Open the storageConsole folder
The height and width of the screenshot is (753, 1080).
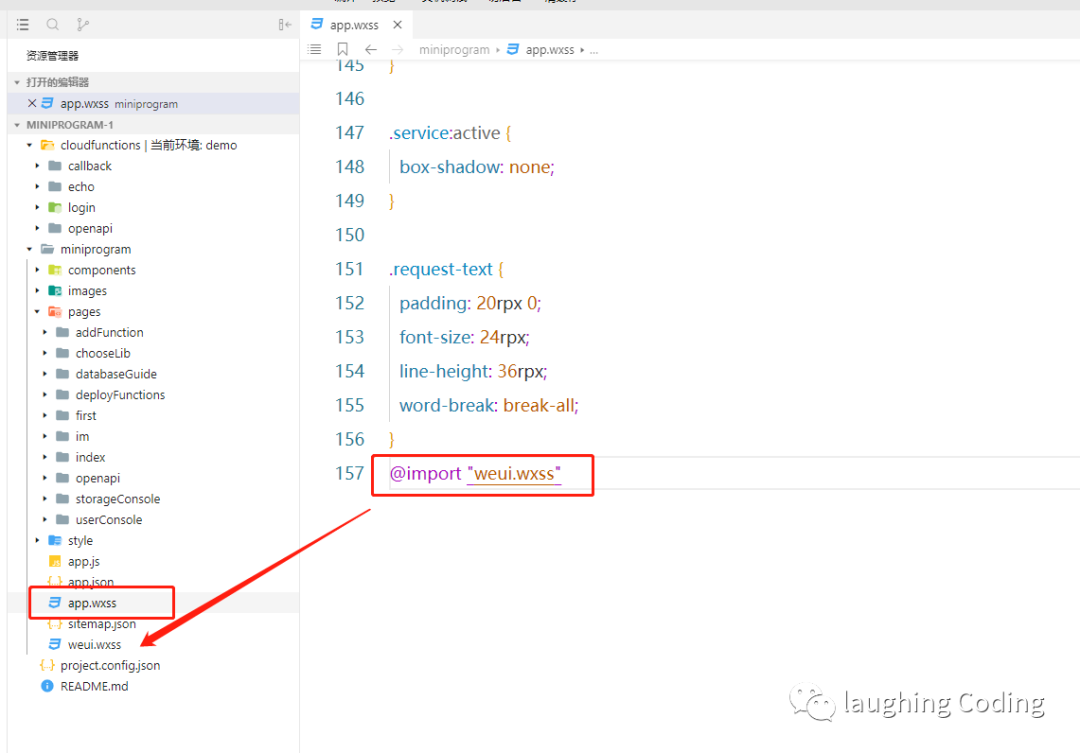pyautogui.click(x=118, y=499)
